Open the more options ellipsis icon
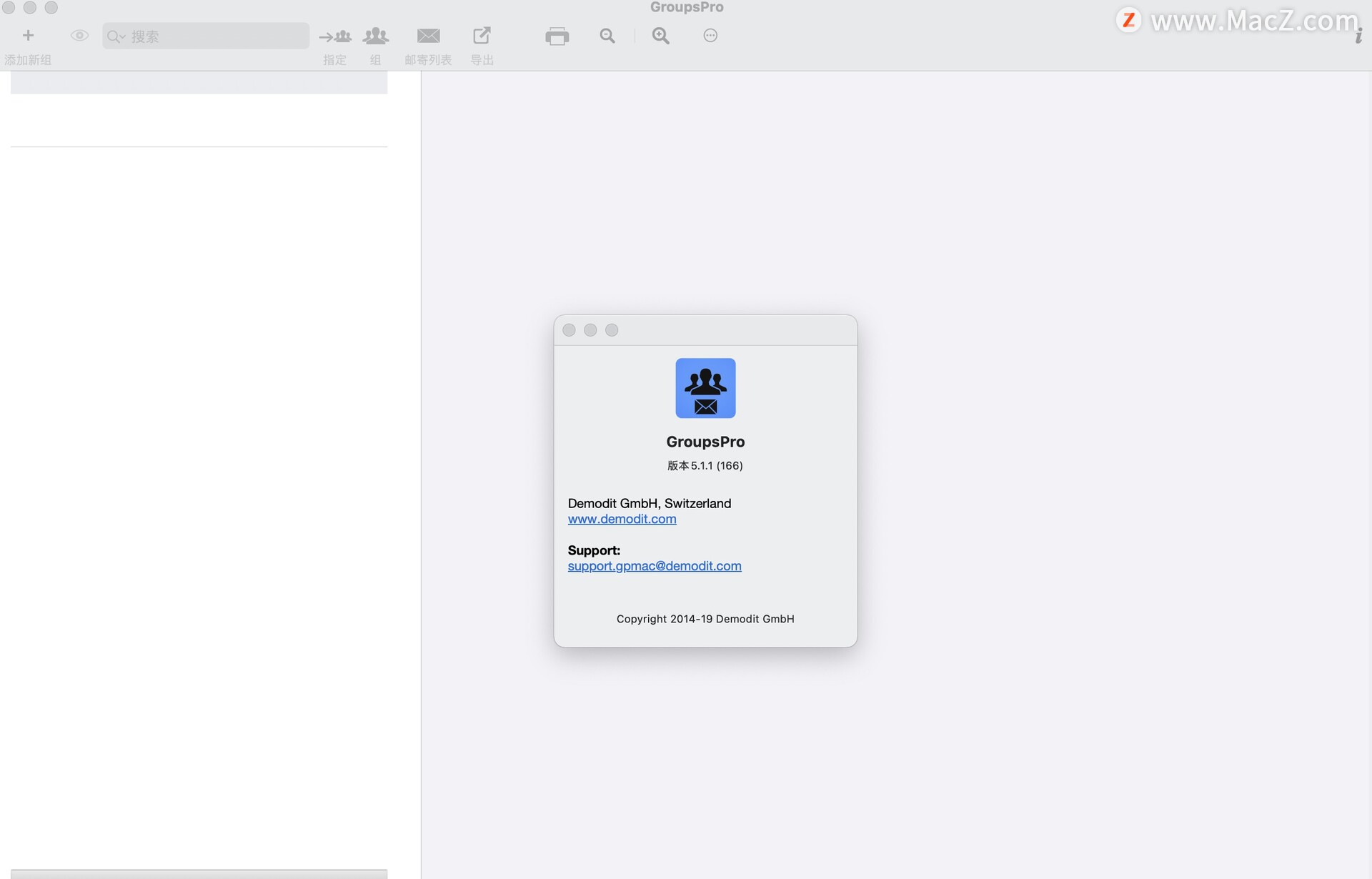 (x=710, y=35)
